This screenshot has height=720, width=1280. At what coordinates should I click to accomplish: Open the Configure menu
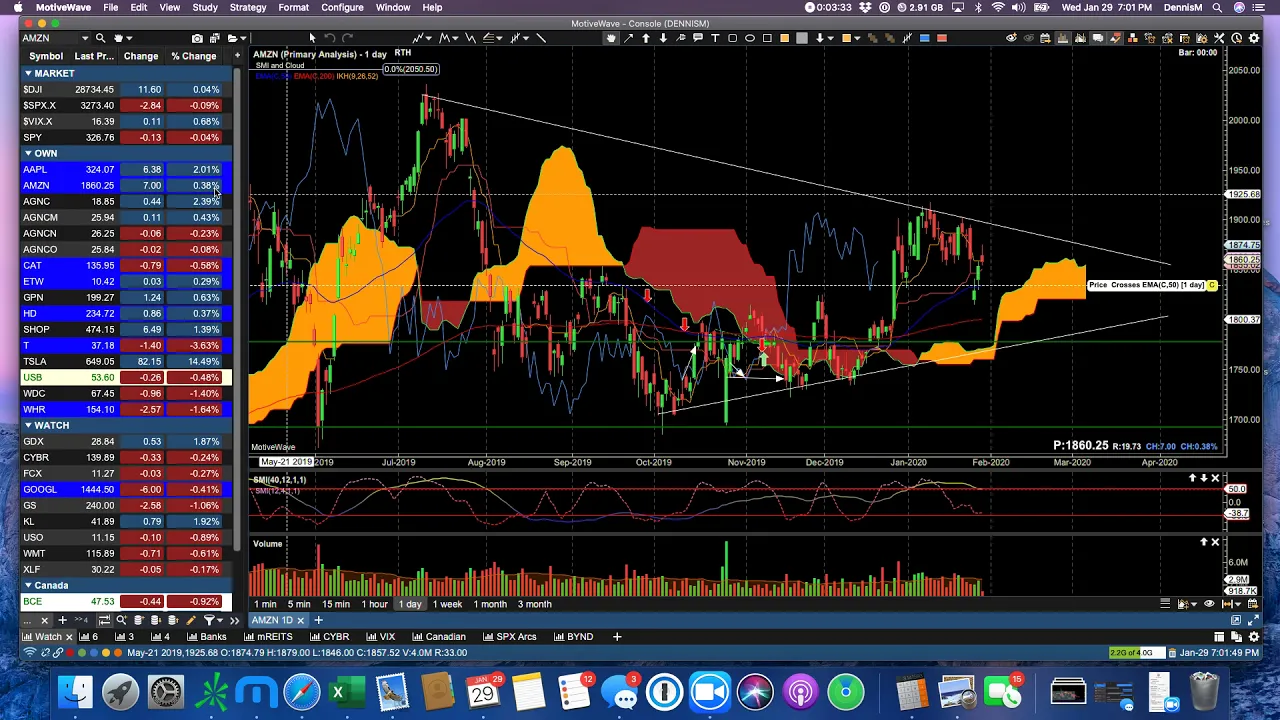342,7
